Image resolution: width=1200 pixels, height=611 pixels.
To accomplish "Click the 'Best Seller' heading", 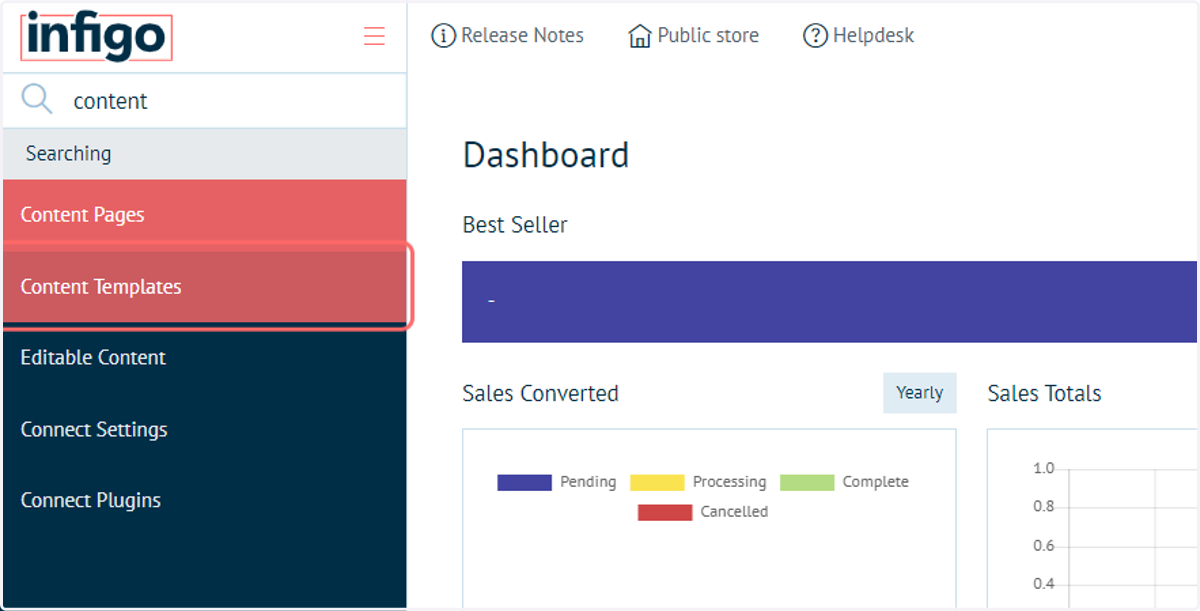I will click(x=515, y=225).
